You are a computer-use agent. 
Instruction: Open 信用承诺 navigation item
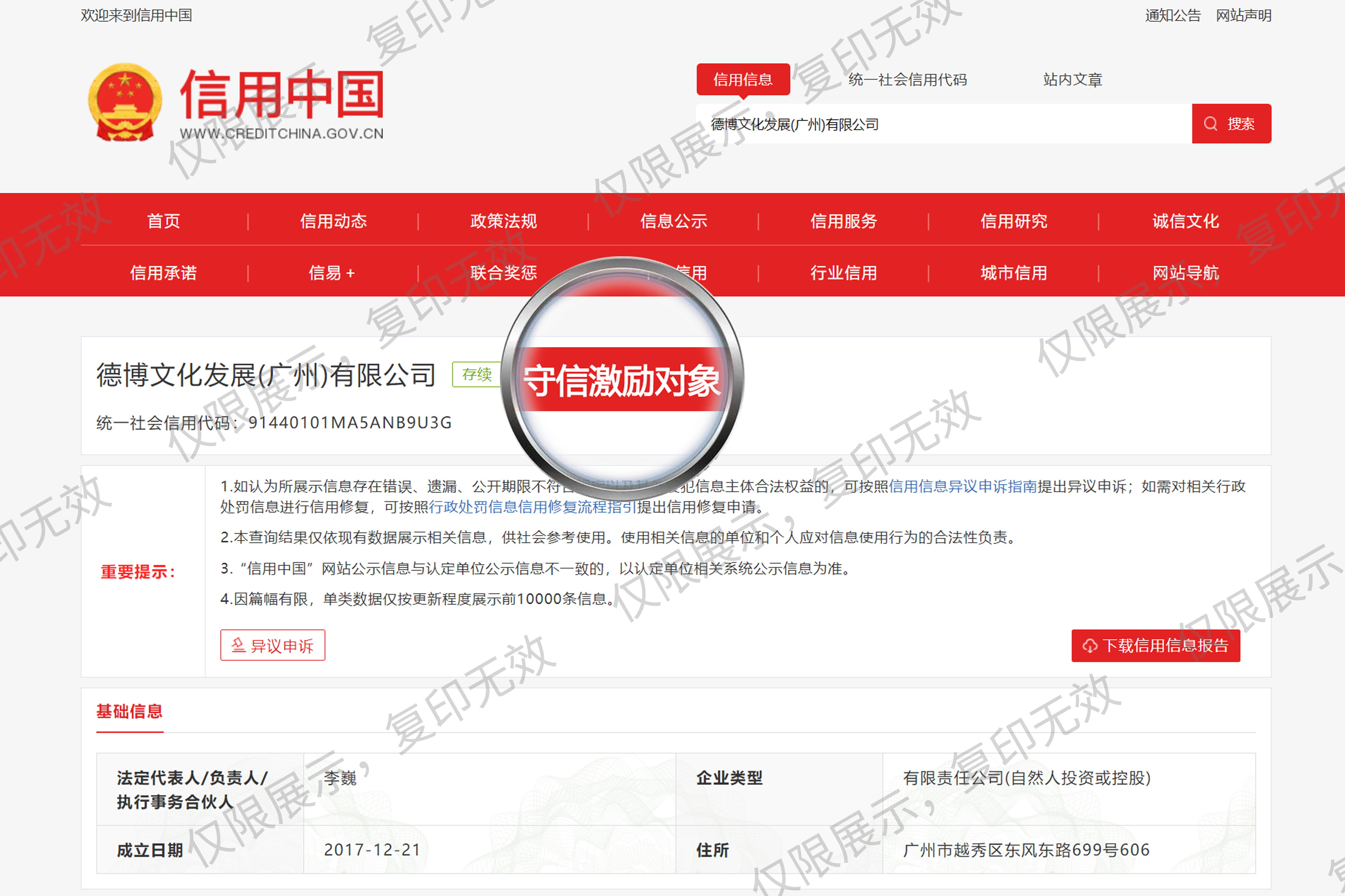click(x=163, y=272)
